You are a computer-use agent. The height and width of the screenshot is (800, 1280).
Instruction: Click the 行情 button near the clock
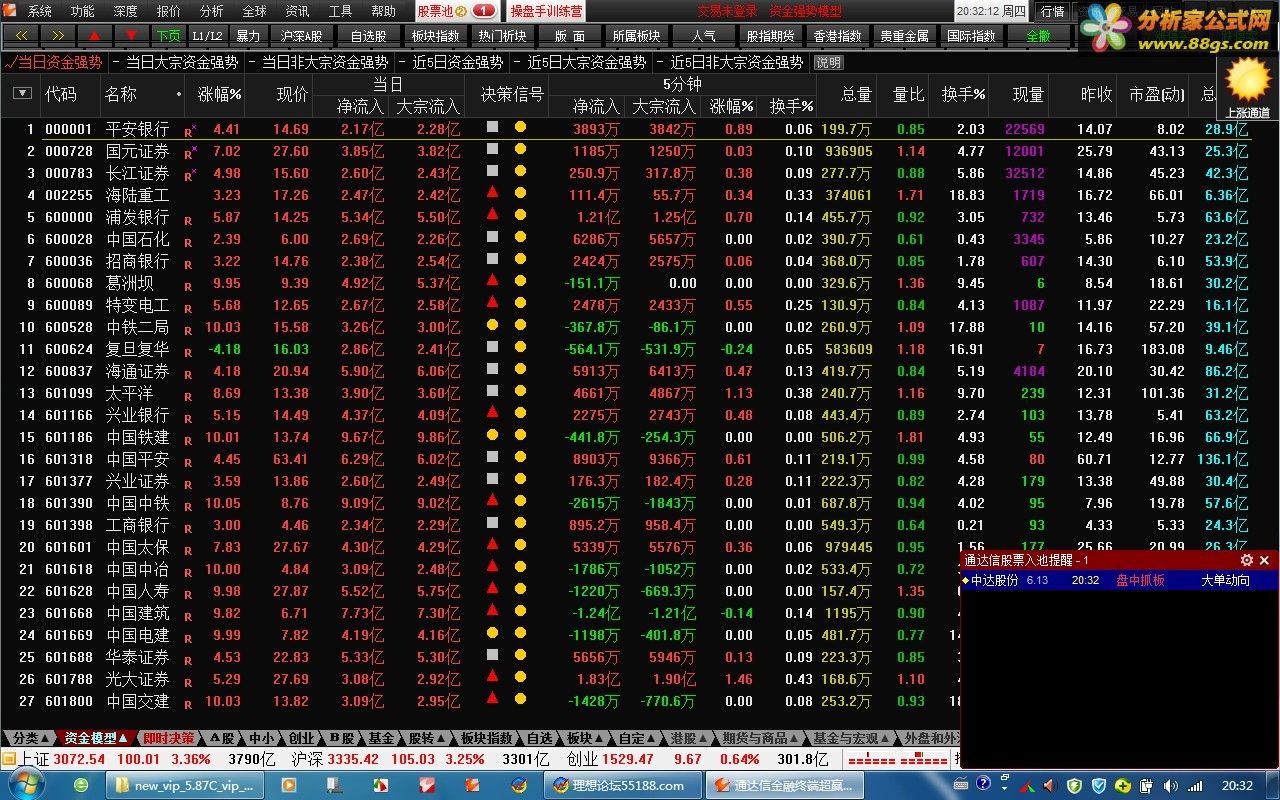pos(1052,11)
